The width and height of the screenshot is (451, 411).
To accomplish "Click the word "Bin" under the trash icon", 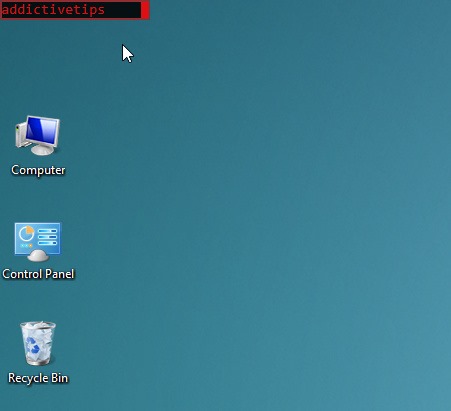I will click(59, 378).
